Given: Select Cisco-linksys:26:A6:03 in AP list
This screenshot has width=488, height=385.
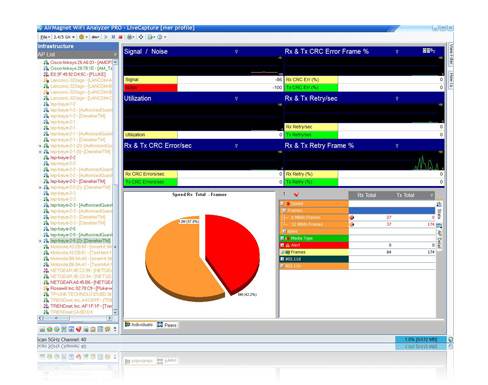Looking at the screenshot, I should point(81,62).
